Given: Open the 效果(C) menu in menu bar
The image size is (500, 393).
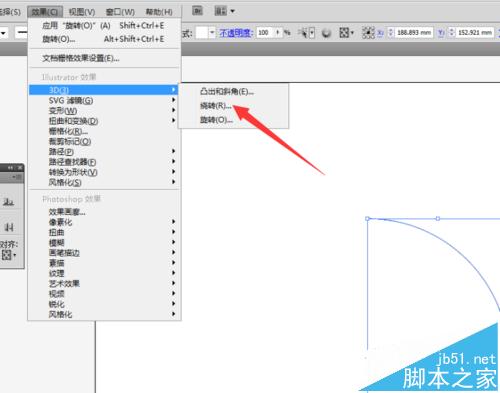Looking at the screenshot, I should [x=44, y=12].
